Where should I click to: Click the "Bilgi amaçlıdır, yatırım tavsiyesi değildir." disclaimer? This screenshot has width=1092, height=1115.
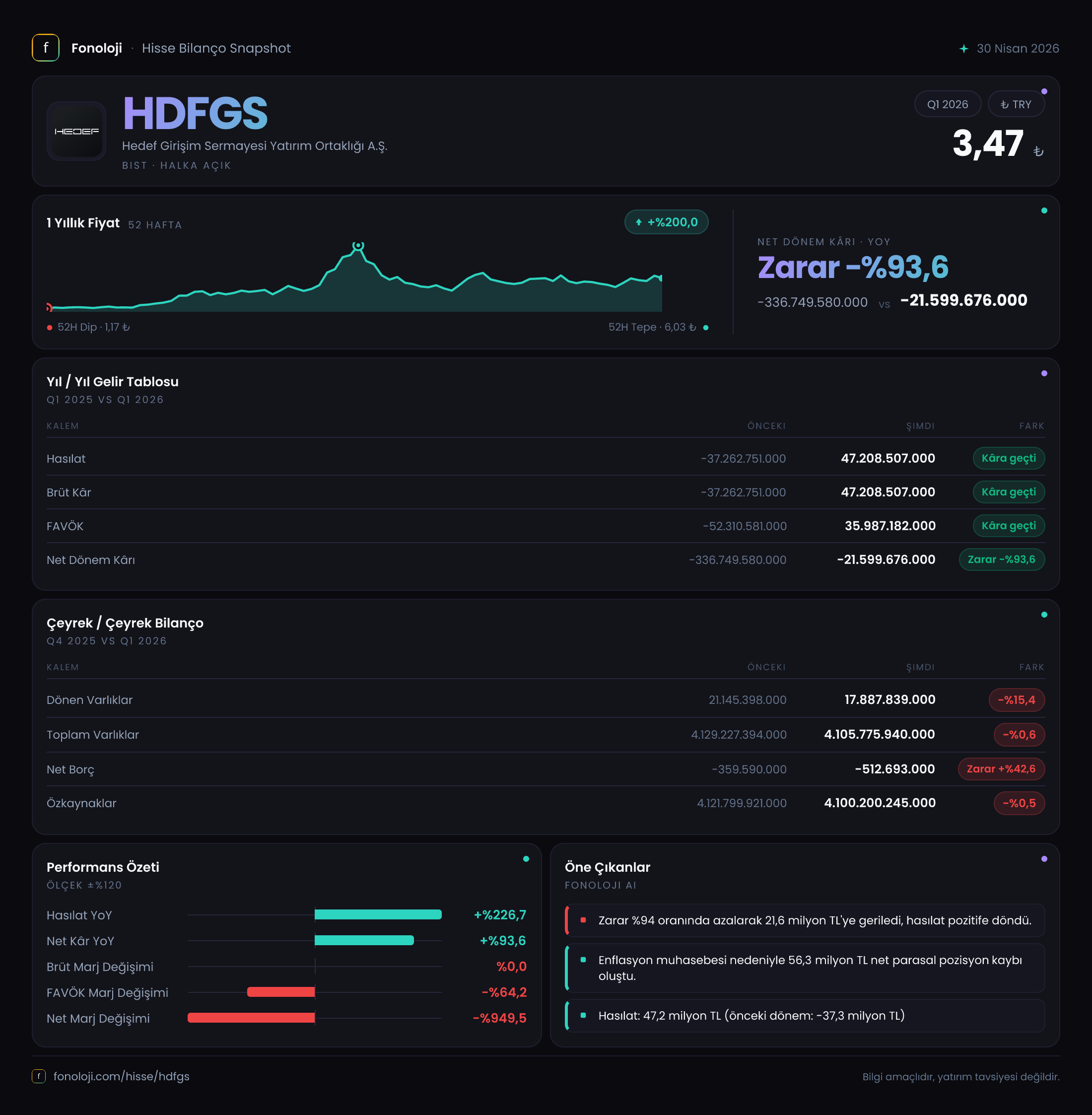click(x=960, y=1077)
